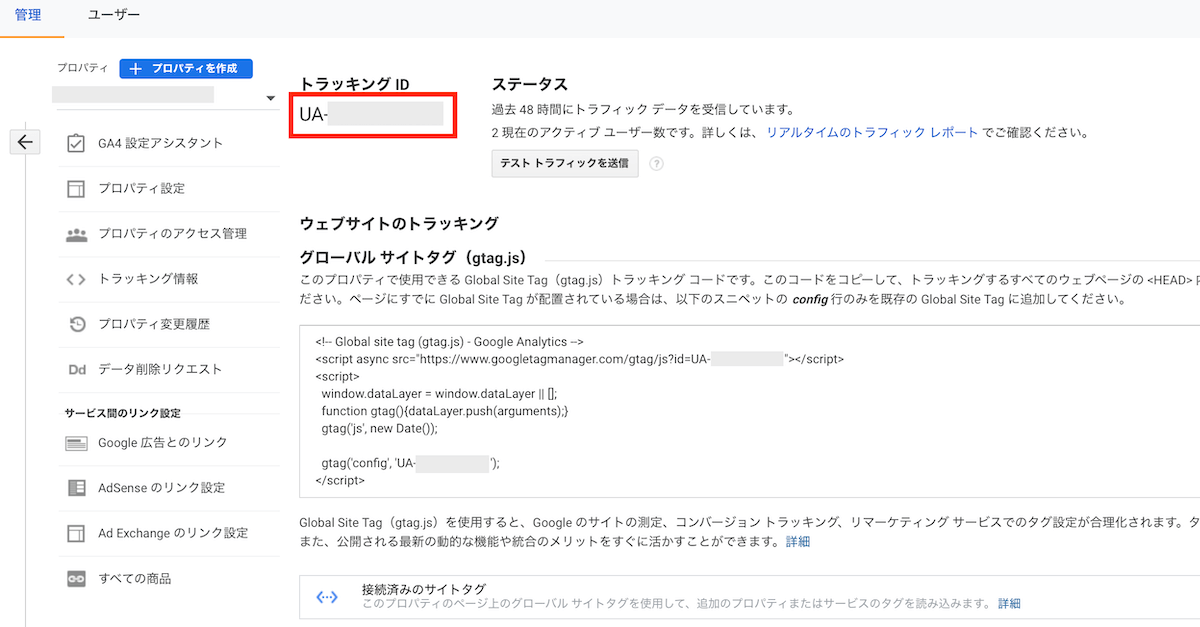Click the トラッキング情報 code brackets icon

pyautogui.click(x=76, y=279)
